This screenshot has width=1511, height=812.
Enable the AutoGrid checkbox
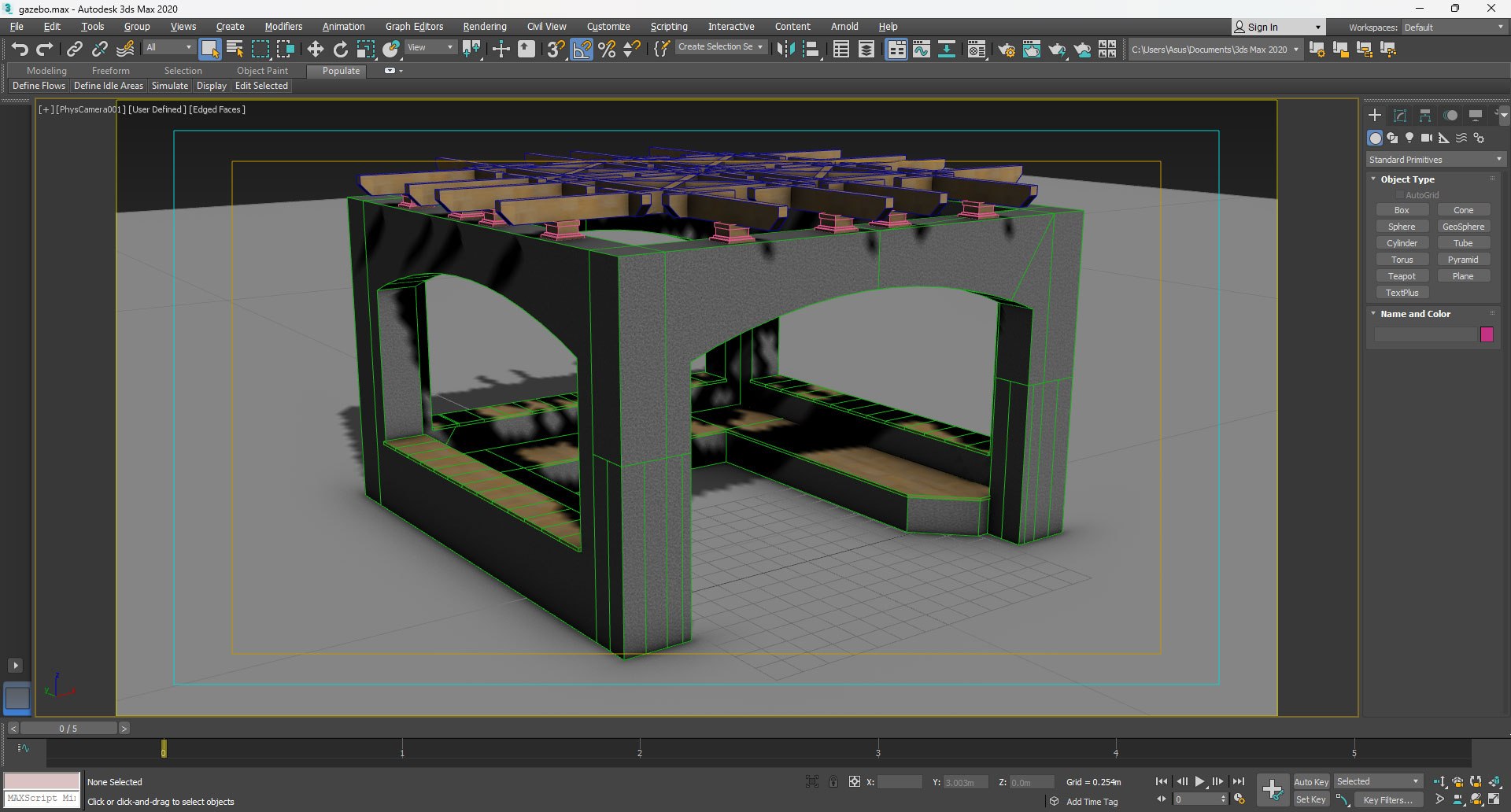point(1400,195)
